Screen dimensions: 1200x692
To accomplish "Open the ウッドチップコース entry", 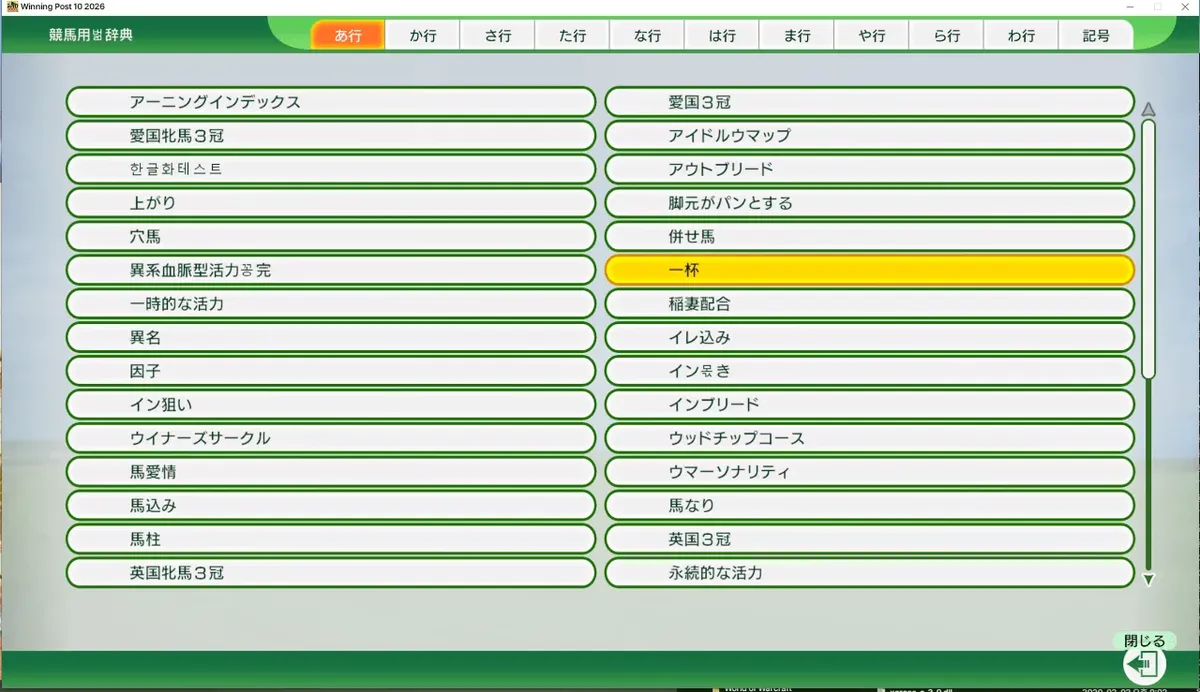I will [x=870, y=438].
